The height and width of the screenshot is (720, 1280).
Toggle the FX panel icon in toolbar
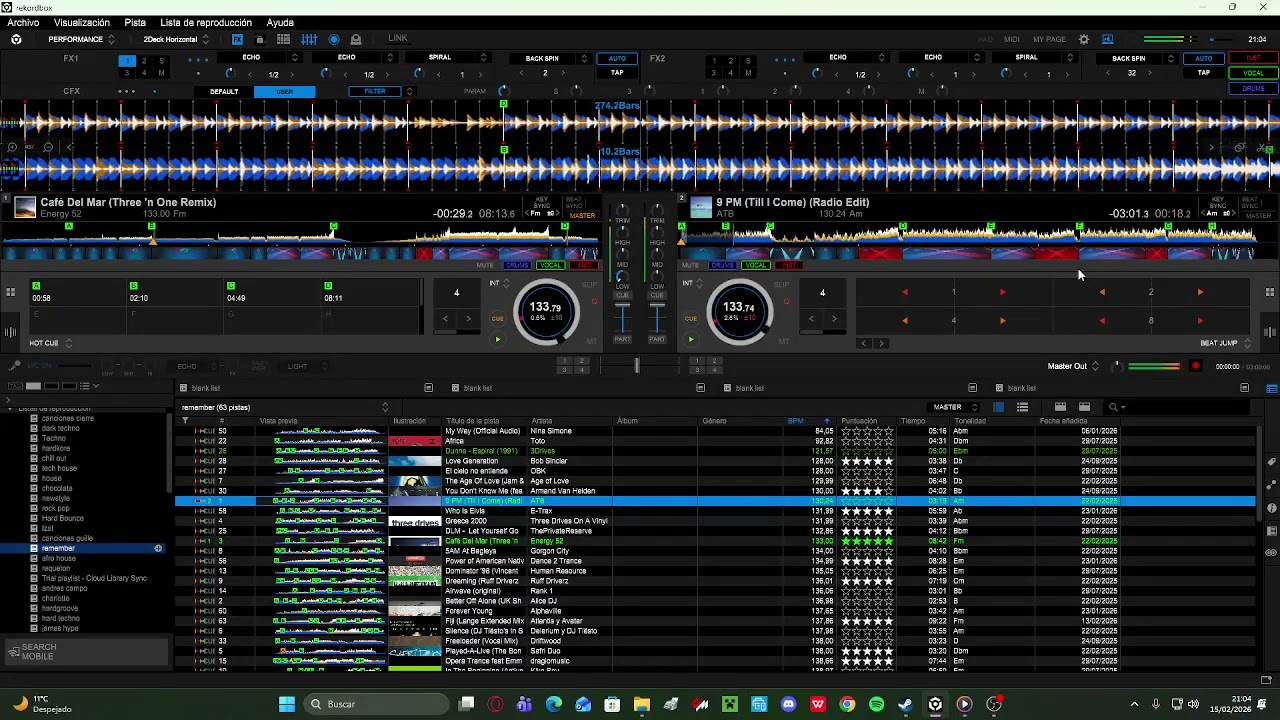click(x=237, y=39)
